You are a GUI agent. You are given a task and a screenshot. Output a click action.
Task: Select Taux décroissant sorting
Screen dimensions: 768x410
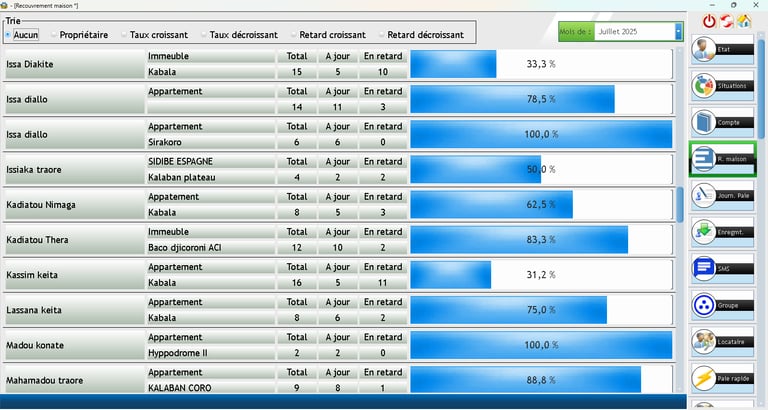[240, 35]
